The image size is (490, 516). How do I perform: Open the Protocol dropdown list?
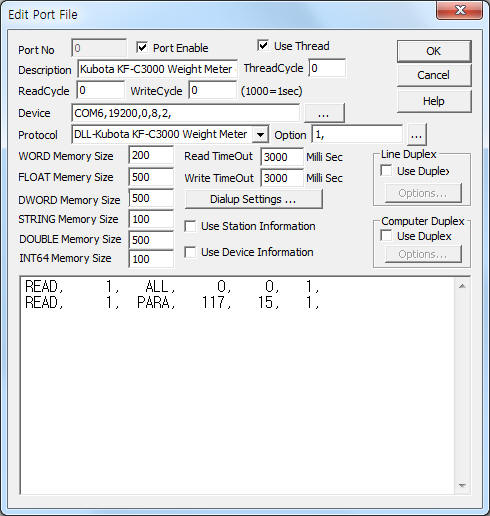(x=260, y=135)
